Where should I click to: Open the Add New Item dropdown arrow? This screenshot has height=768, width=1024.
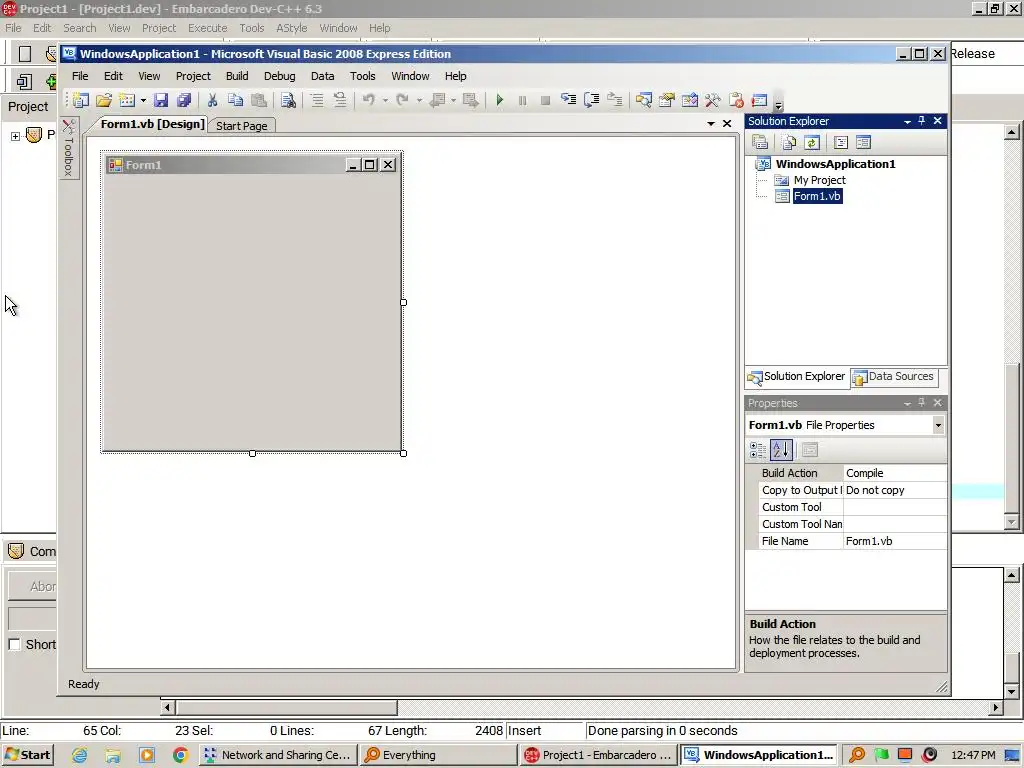143,100
